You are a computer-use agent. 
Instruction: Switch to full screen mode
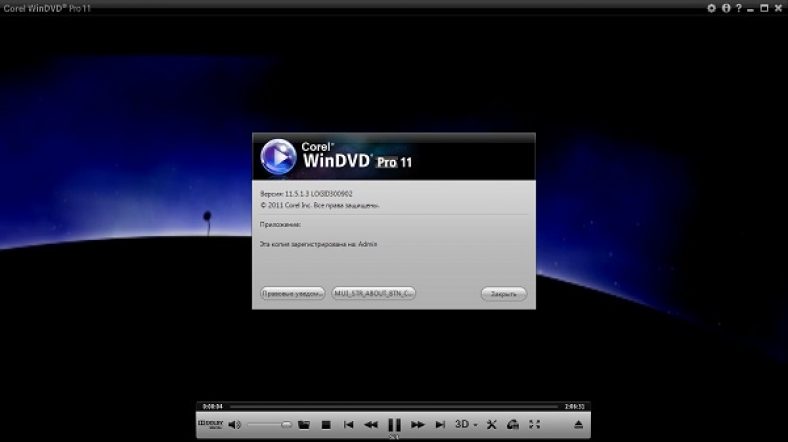click(x=535, y=424)
